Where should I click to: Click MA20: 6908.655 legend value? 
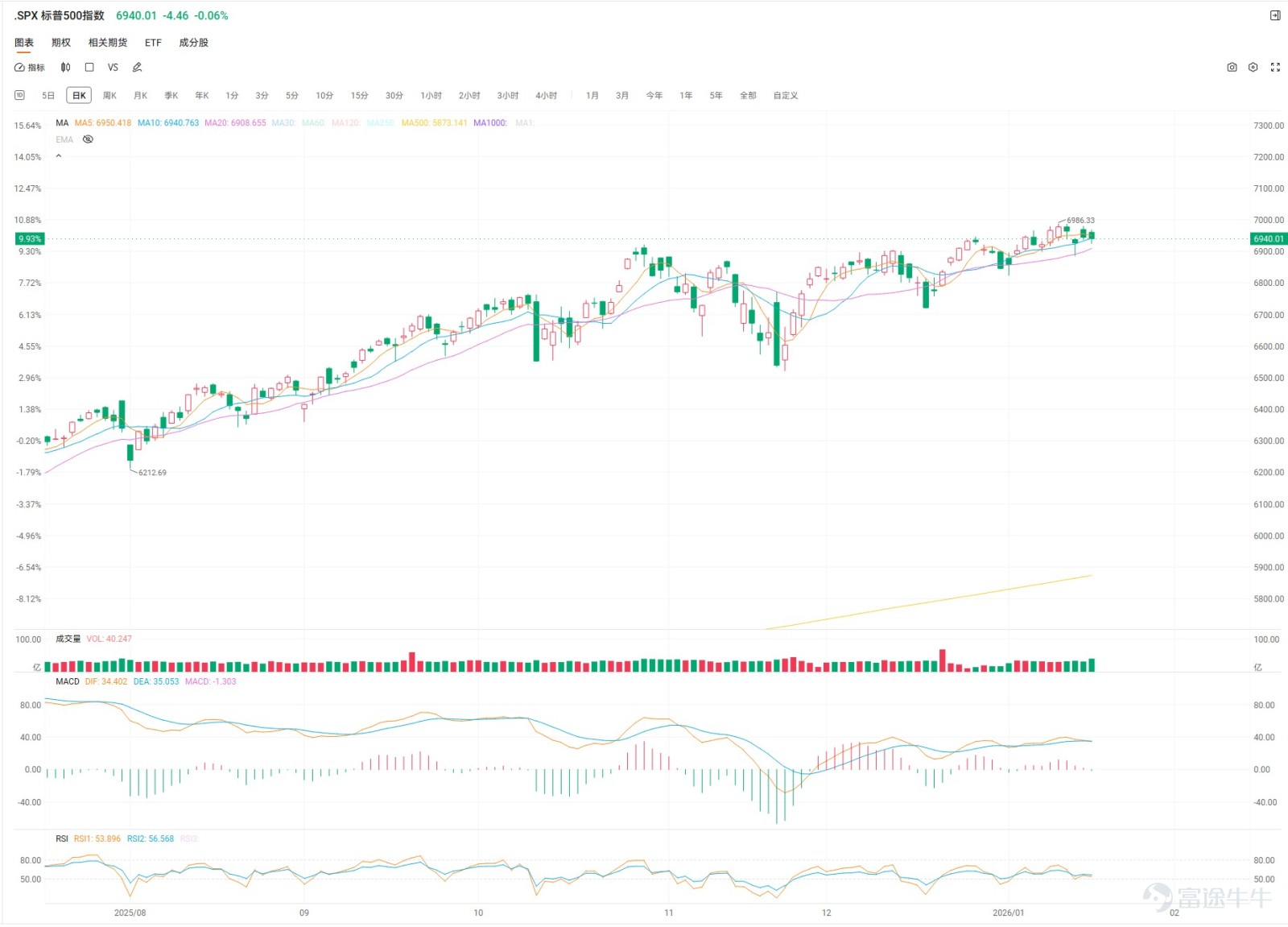(x=235, y=123)
